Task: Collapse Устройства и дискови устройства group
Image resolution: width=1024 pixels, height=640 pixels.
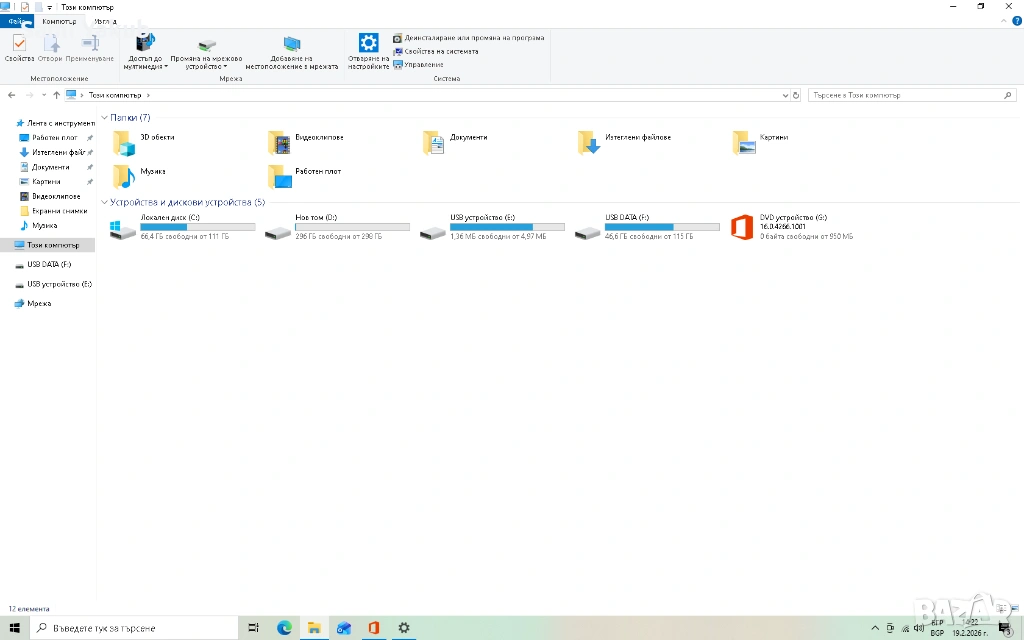Action: point(105,202)
